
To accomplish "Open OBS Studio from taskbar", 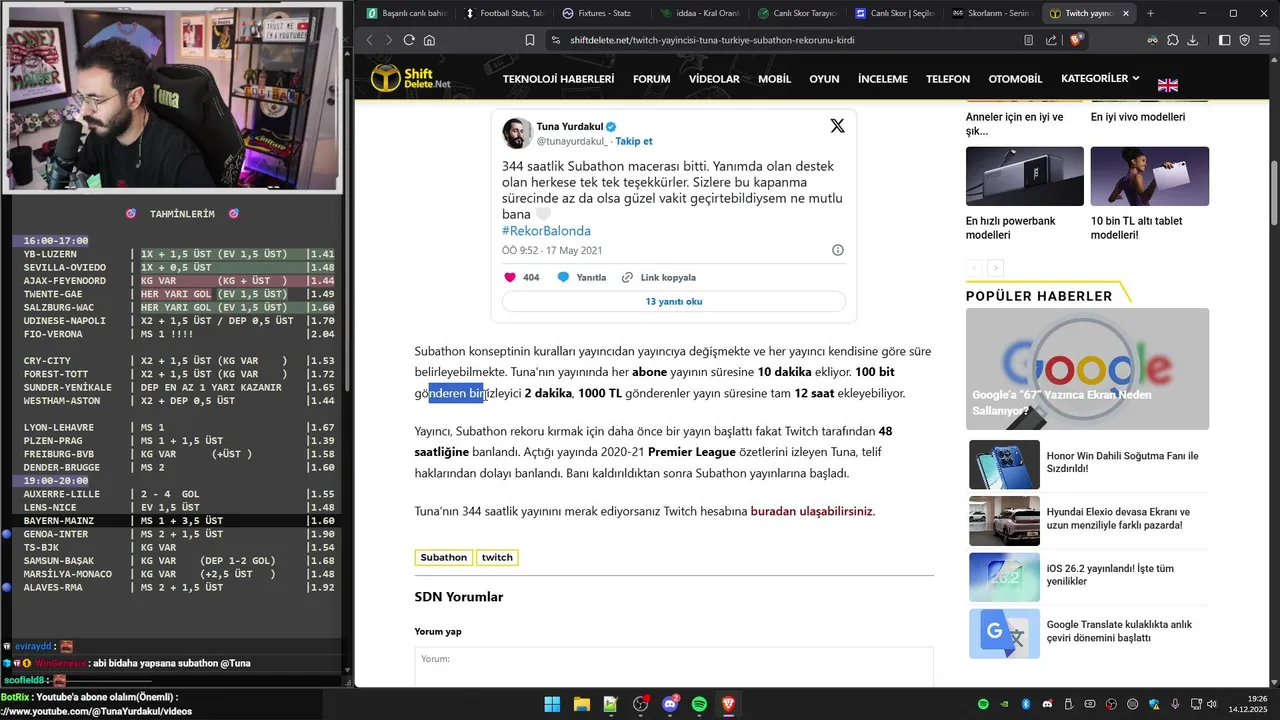I will [x=641, y=704].
